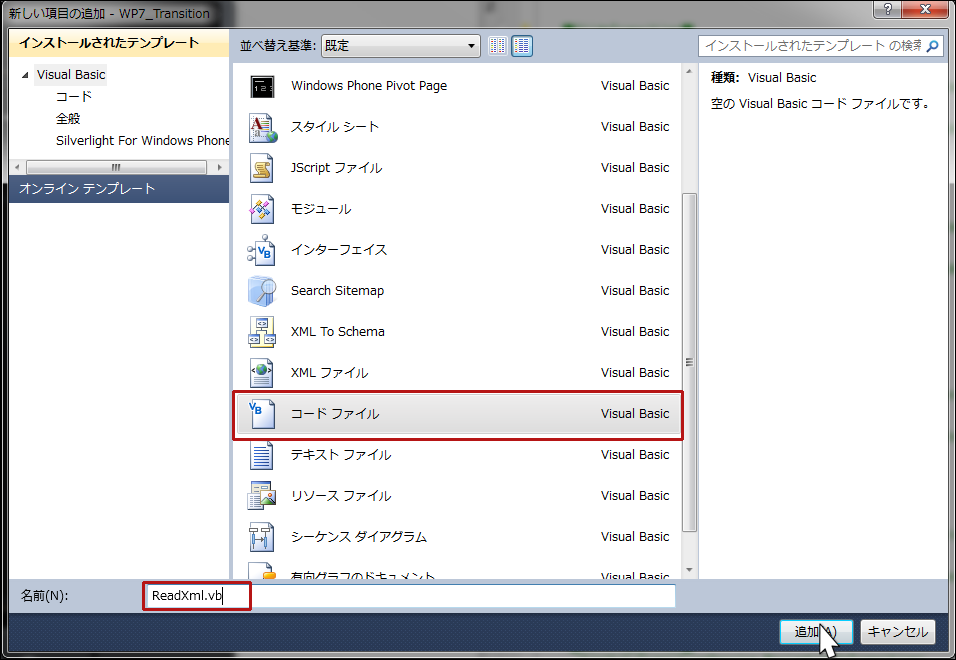This screenshot has width=956, height=660.
Task: Select the Search Sitemap template name
Action: click(x=337, y=291)
